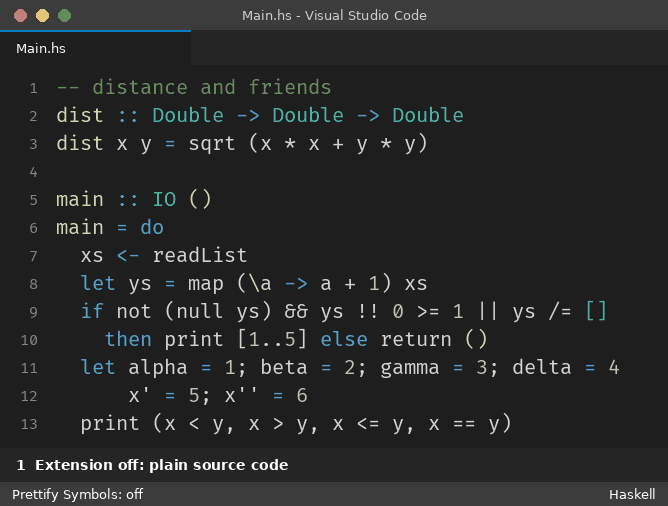Click line number 10 in the gutter

coord(29,340)
